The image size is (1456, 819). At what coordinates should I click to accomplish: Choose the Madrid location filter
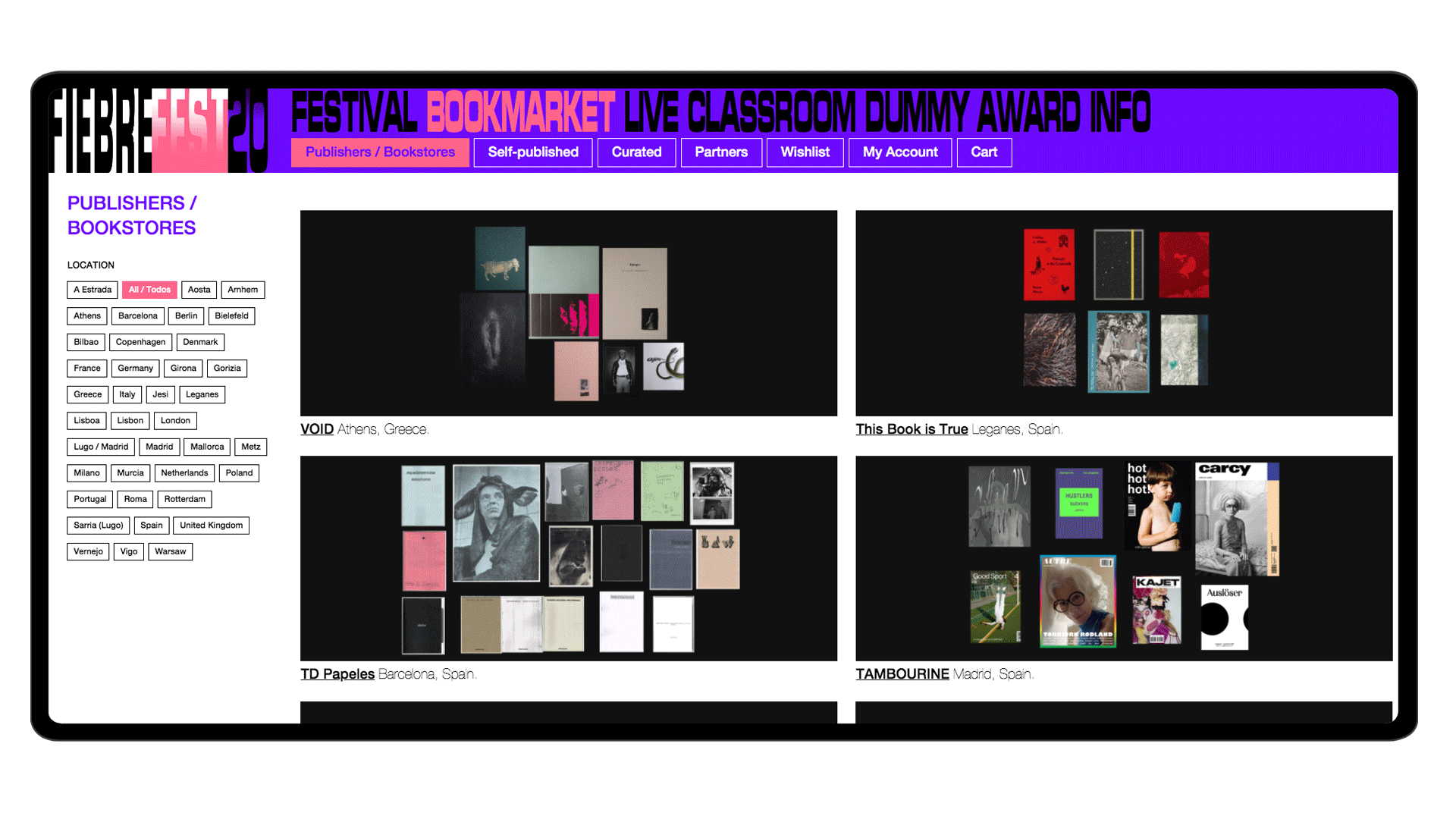pos(159,447)
